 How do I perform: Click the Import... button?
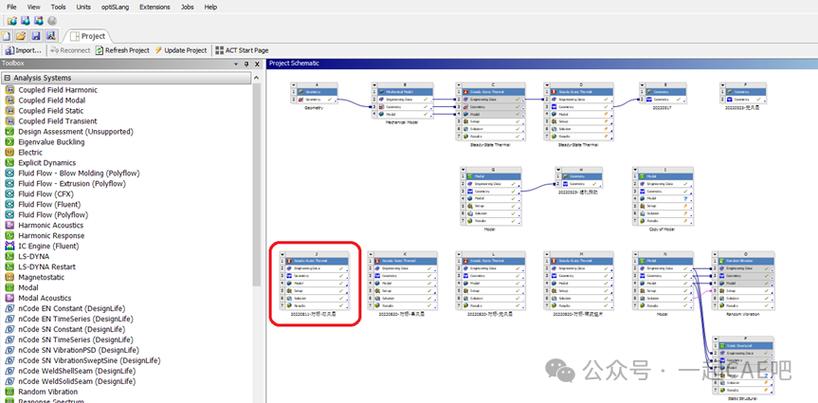click(x=23, y=51)
